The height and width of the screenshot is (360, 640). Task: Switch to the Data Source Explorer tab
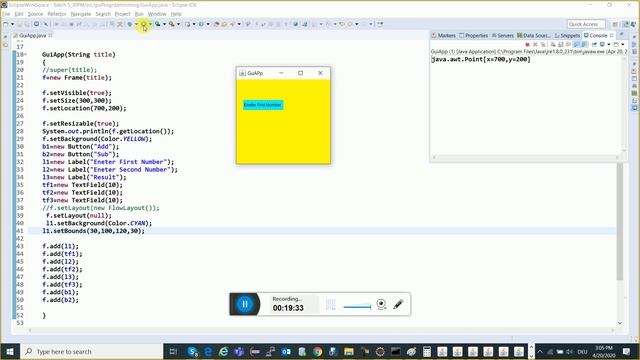coord(534,36)
